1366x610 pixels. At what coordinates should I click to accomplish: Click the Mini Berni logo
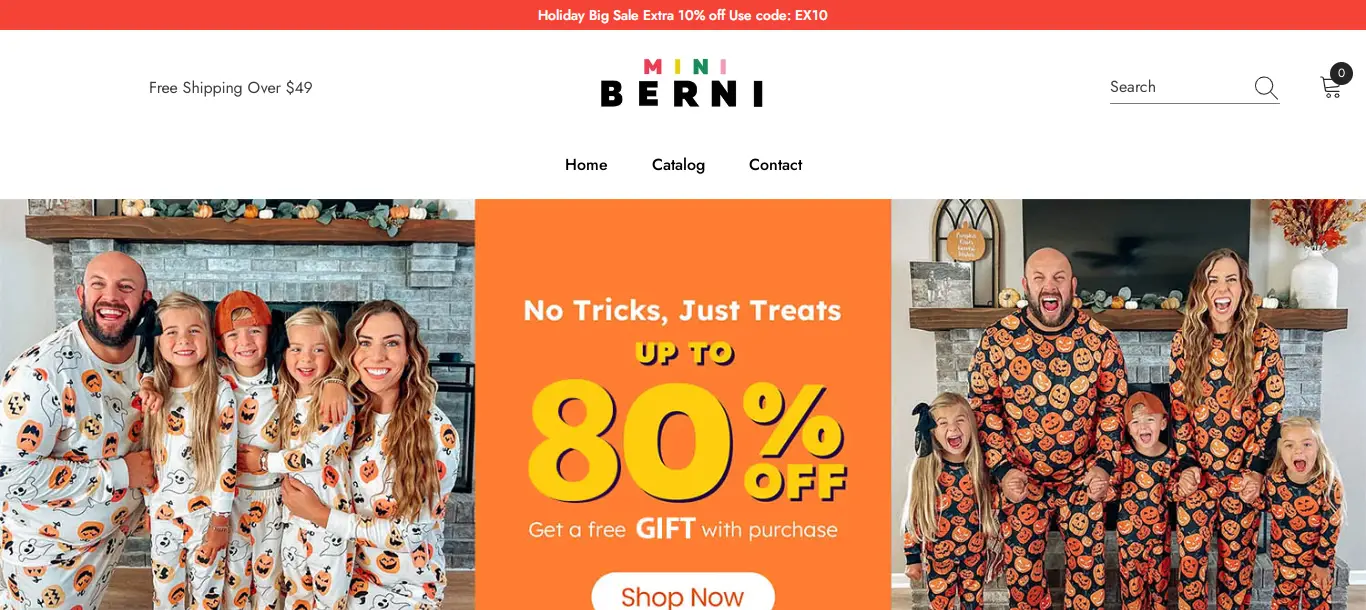pos(682,83)
